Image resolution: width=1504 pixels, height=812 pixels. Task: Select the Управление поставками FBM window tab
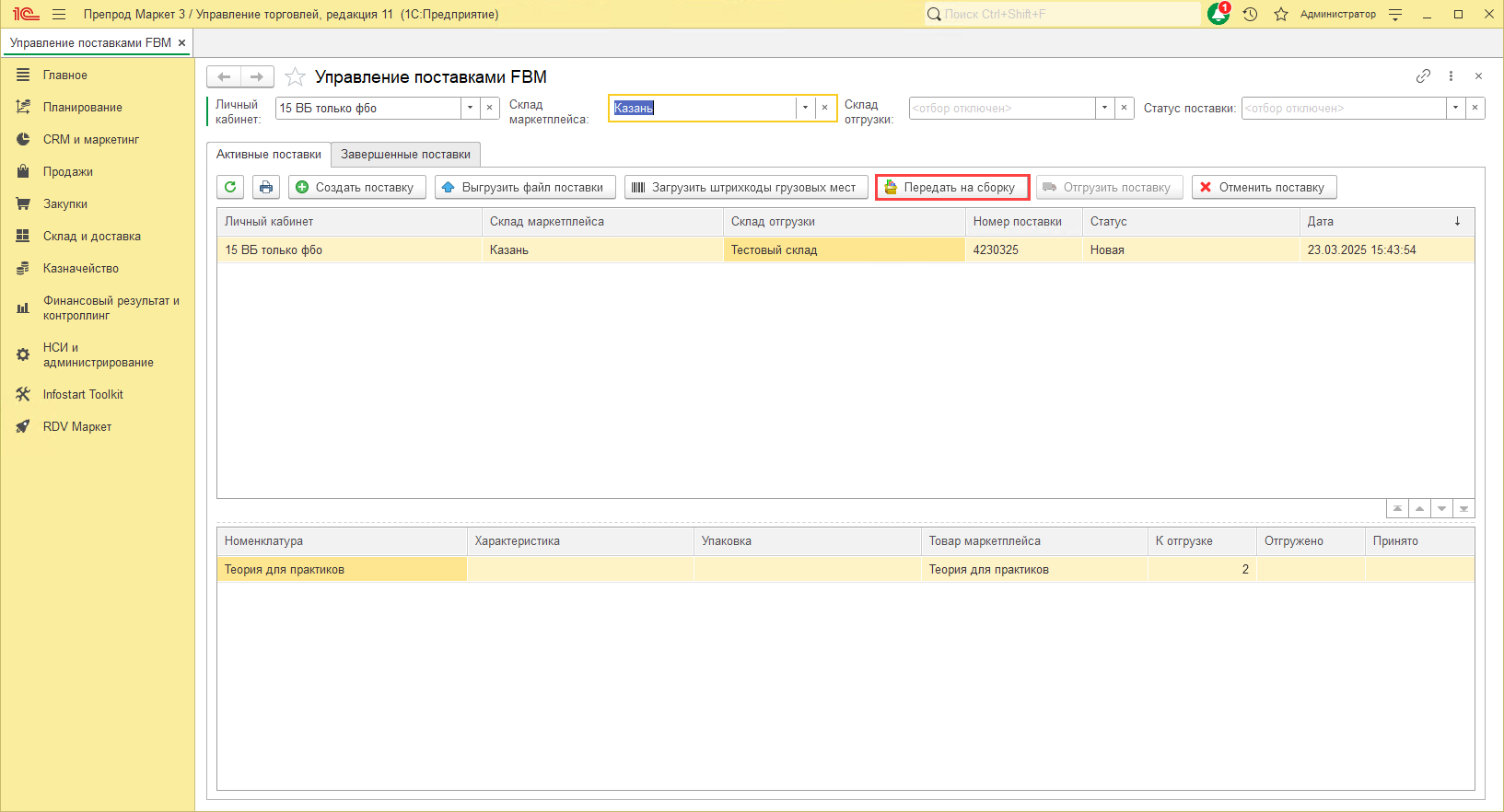coord(90,42)
